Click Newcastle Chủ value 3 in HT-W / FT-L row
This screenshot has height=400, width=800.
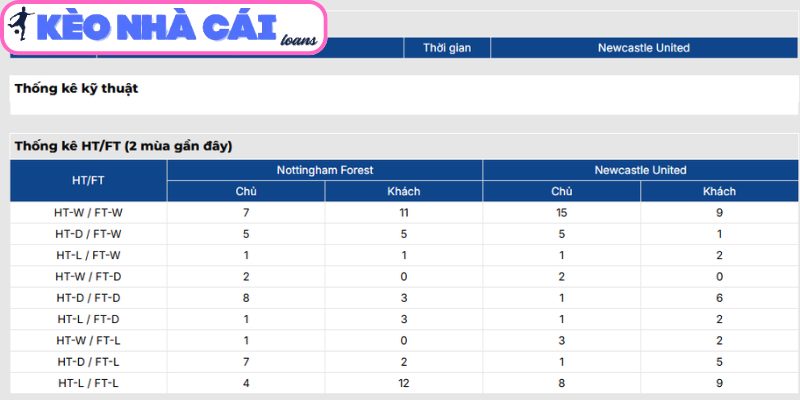561,340
